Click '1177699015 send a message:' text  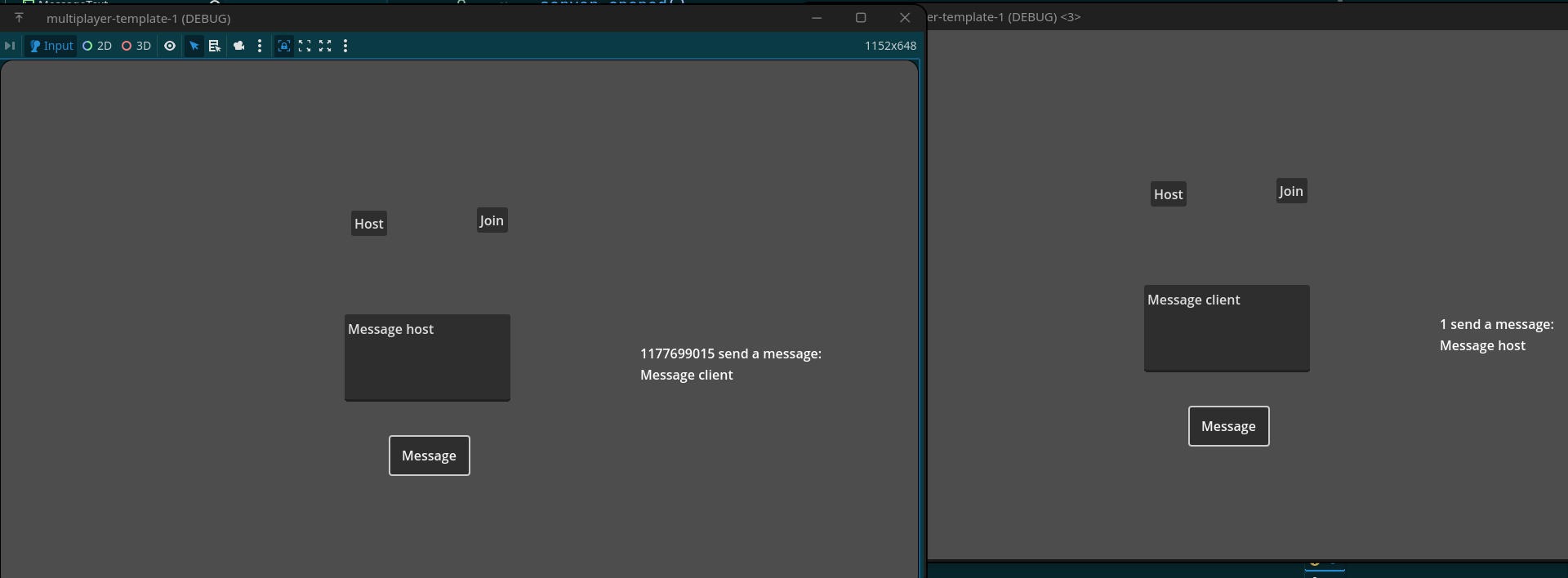click(x=731, y=353)
